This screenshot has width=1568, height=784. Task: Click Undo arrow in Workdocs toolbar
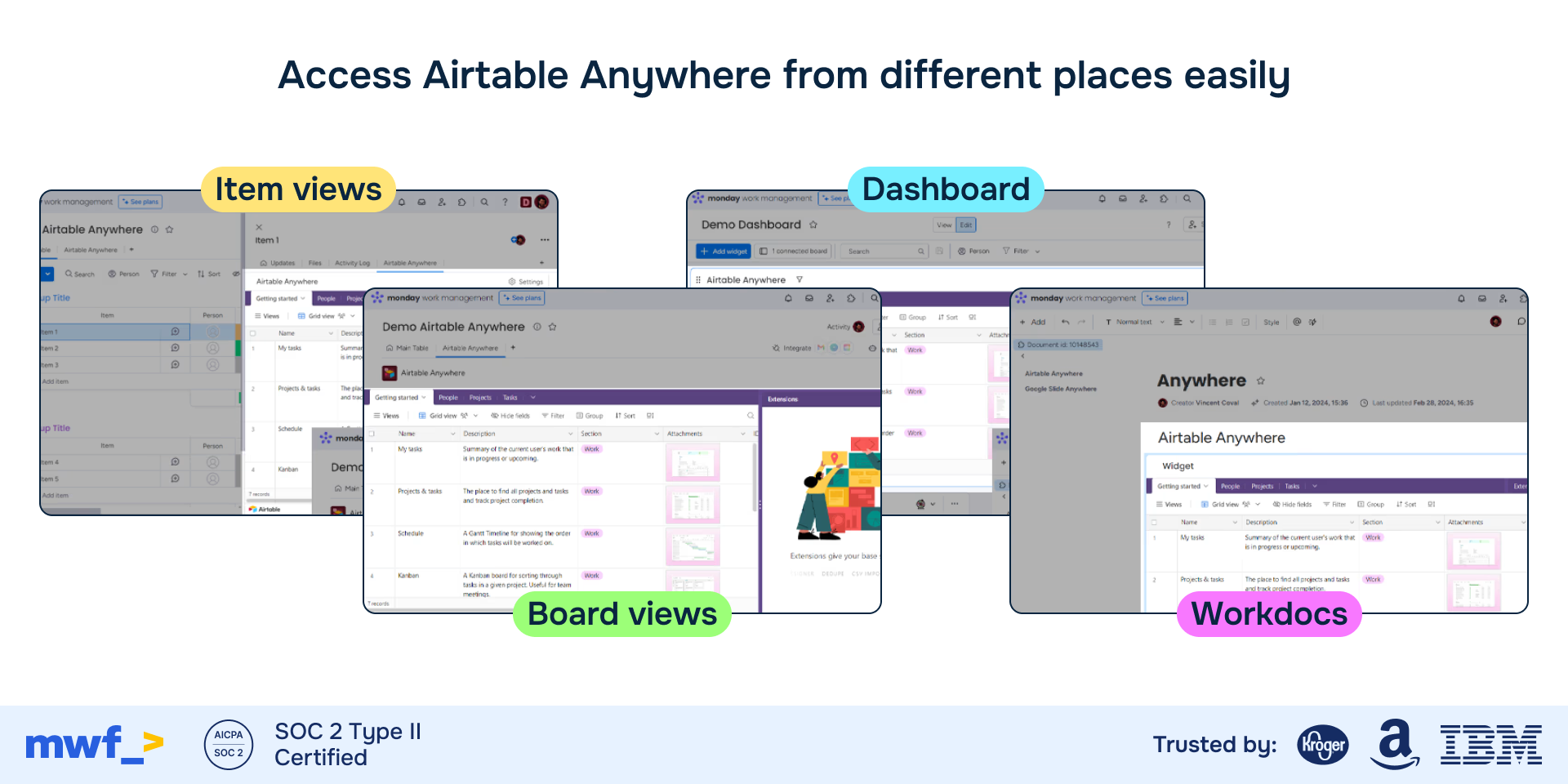(1065, 322)
